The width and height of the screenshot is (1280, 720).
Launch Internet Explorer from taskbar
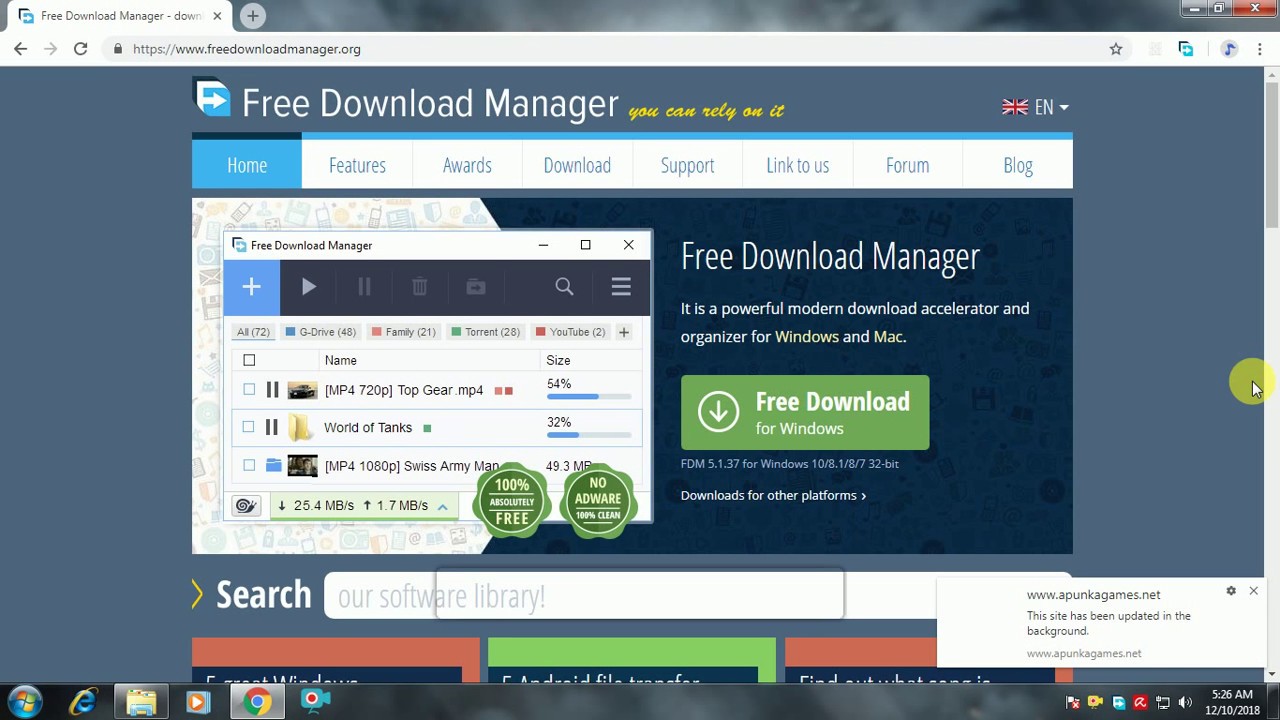83,702
